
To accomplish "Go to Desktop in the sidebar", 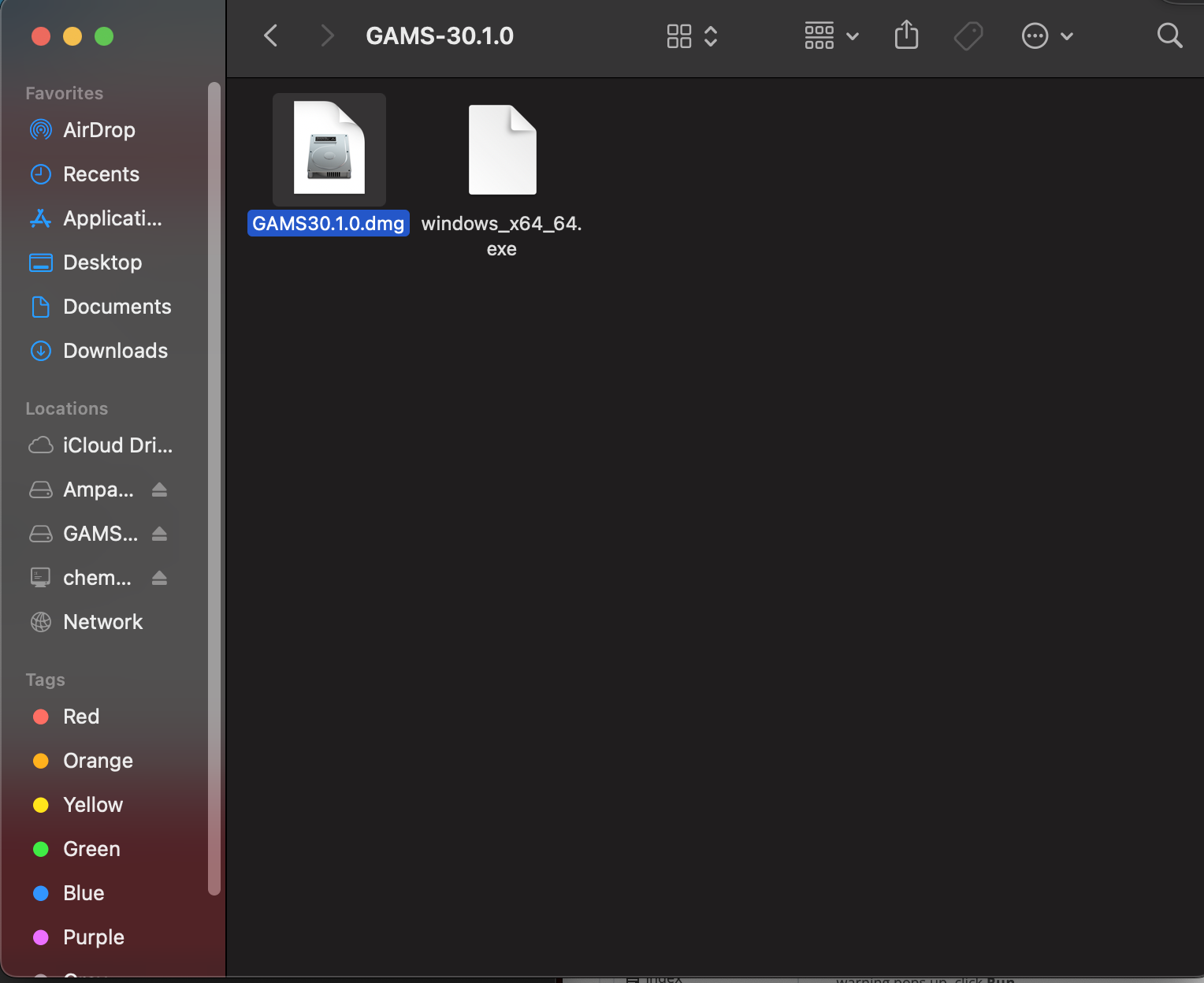I will 102,263.
